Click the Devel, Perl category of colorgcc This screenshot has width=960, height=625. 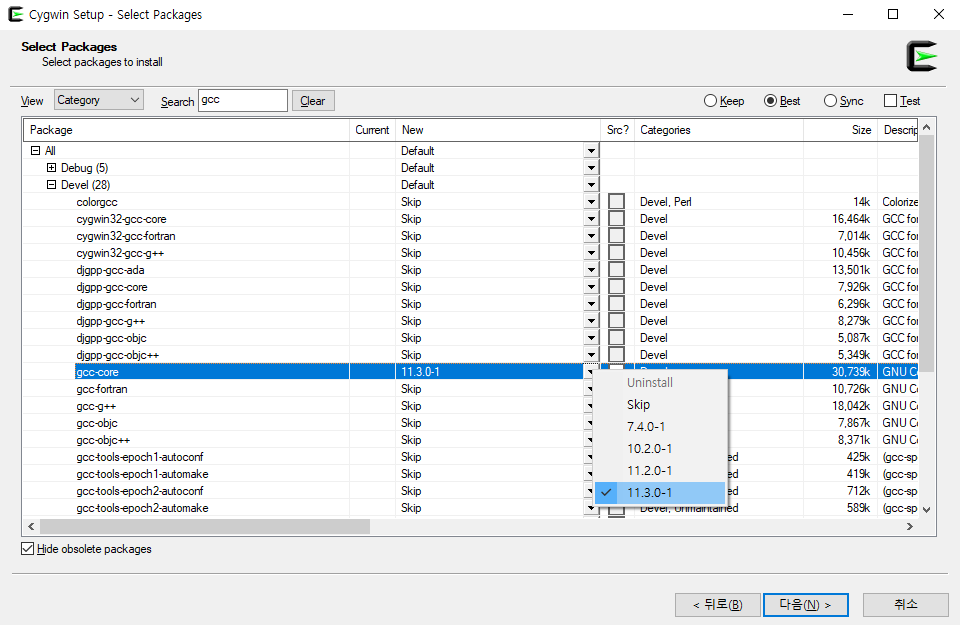click(666, 201)
